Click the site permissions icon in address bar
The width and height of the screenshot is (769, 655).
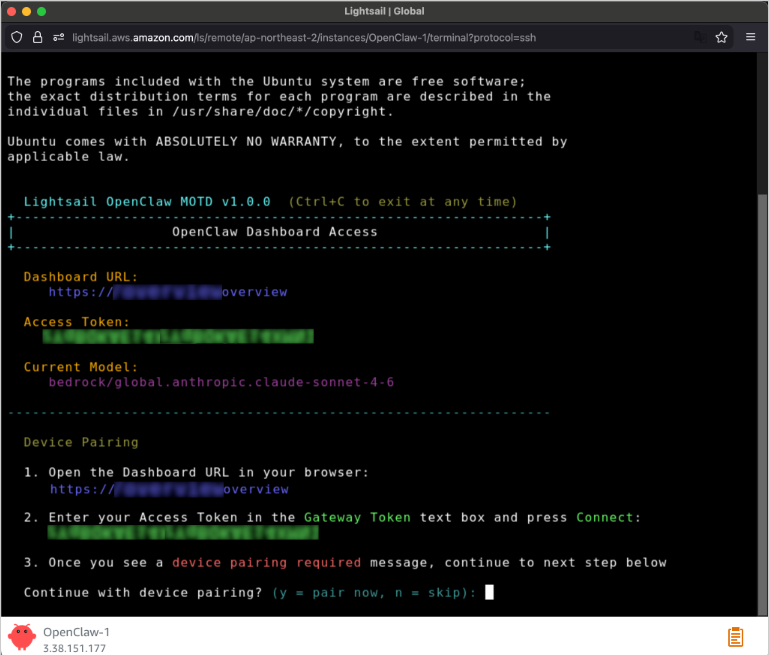pyautogui.click(x=59, y=37)
